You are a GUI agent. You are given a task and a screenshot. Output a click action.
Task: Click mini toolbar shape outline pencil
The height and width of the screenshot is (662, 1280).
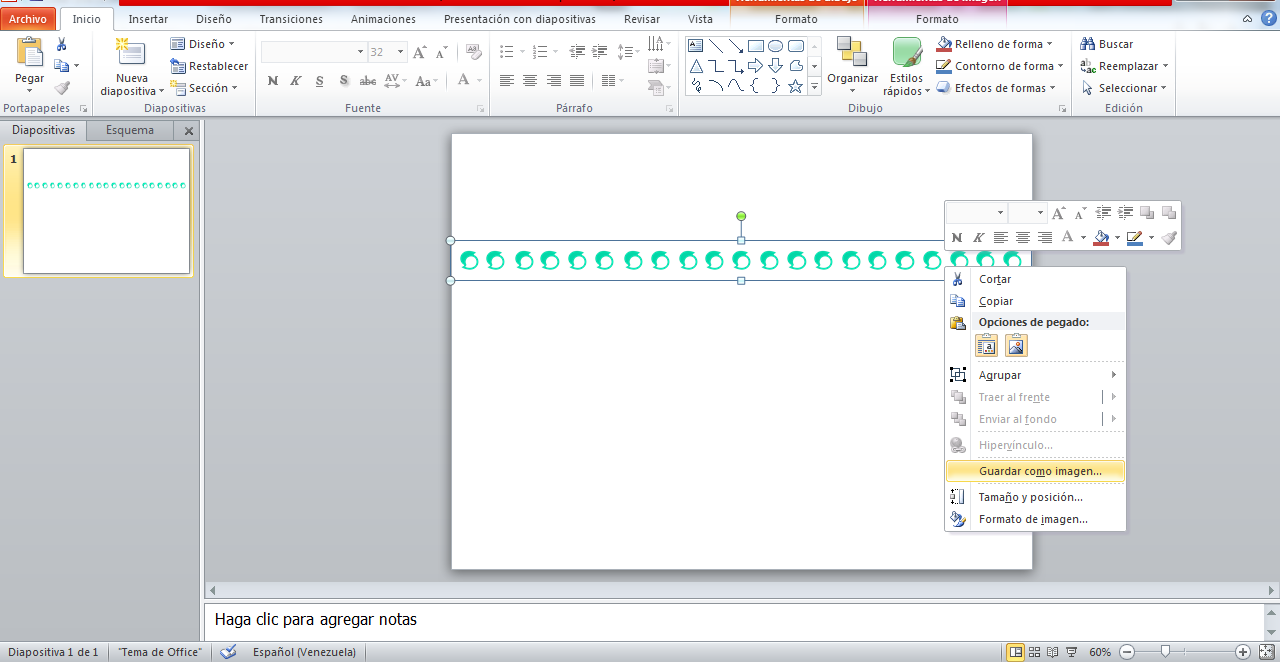tap(1133, 237)
